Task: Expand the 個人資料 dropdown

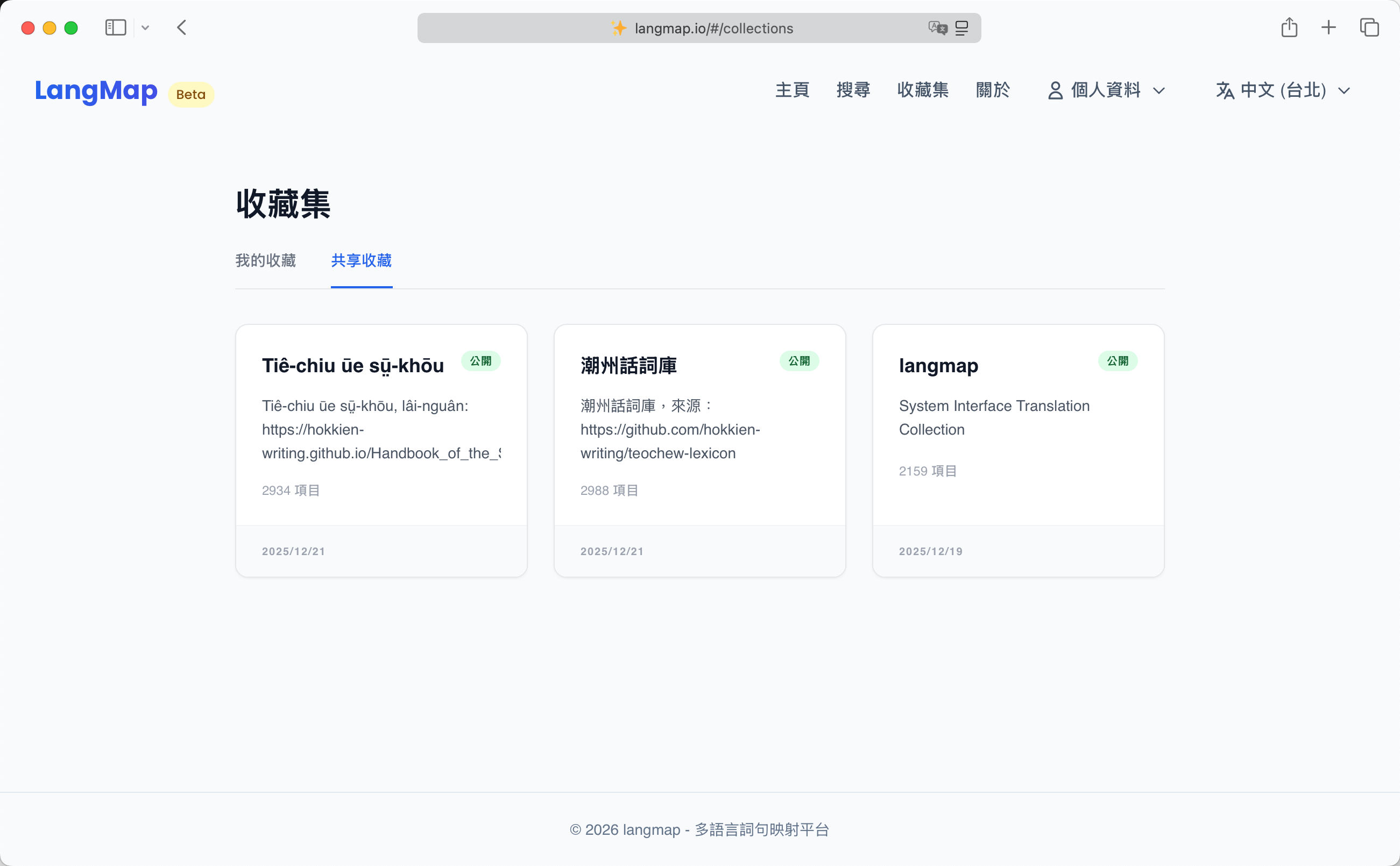Action: (1159, 90)
